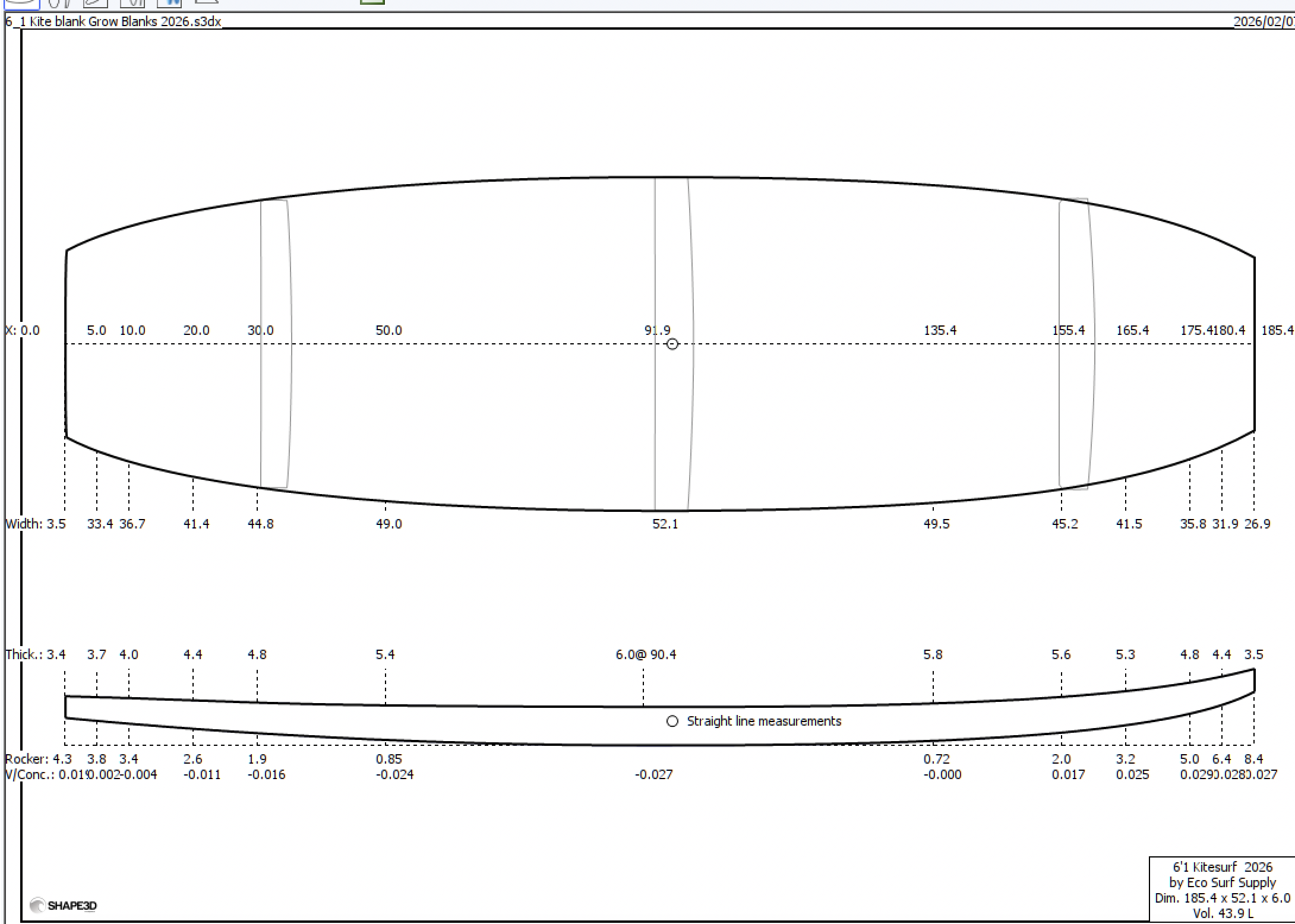Click the Width: 3.5 label
The image size is (1295, 924).
click(x=36, y=524)
